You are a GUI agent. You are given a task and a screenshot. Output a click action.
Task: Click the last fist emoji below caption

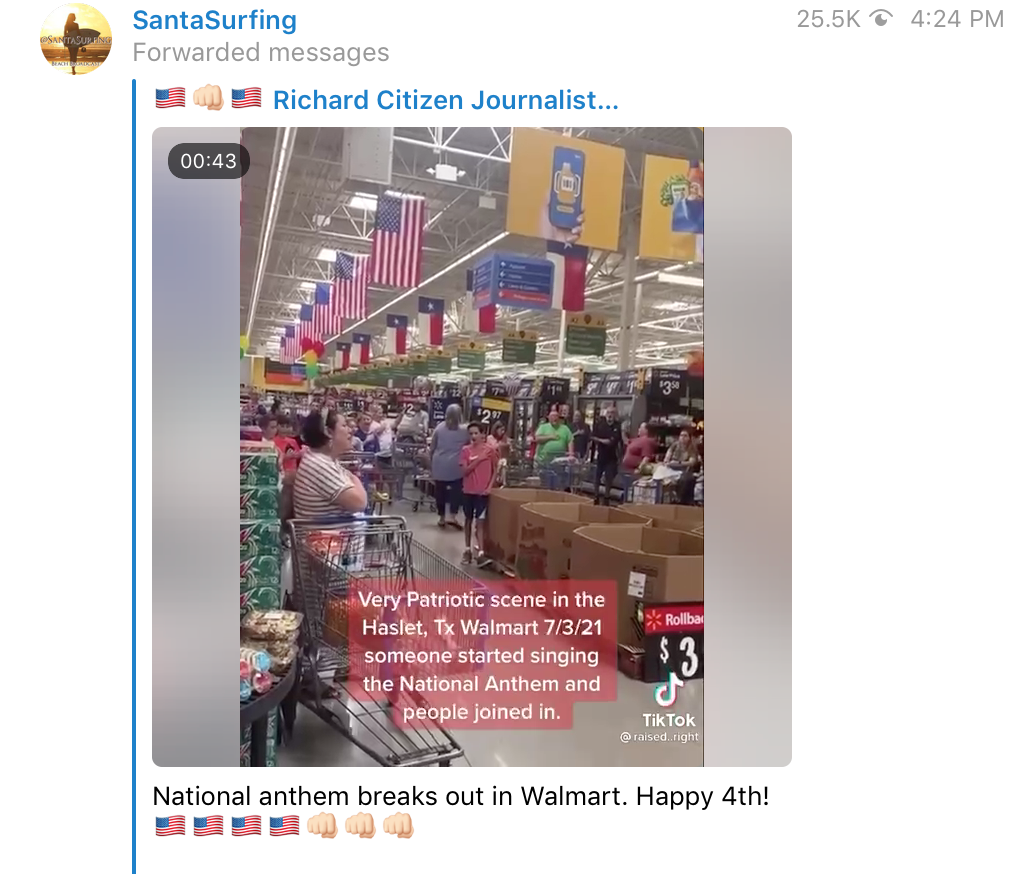[398, 826]
